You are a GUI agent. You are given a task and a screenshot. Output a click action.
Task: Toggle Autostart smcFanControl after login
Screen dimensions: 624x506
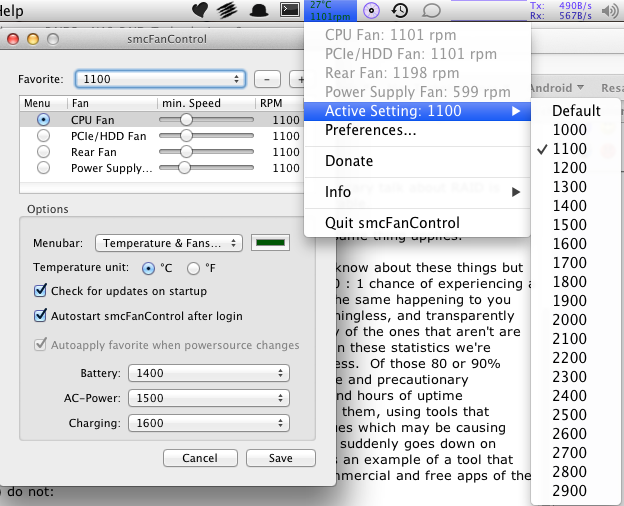[40, 315]
